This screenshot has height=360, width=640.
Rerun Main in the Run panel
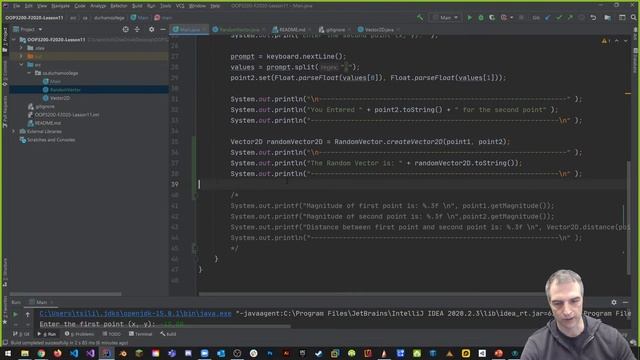pos(16,314)
